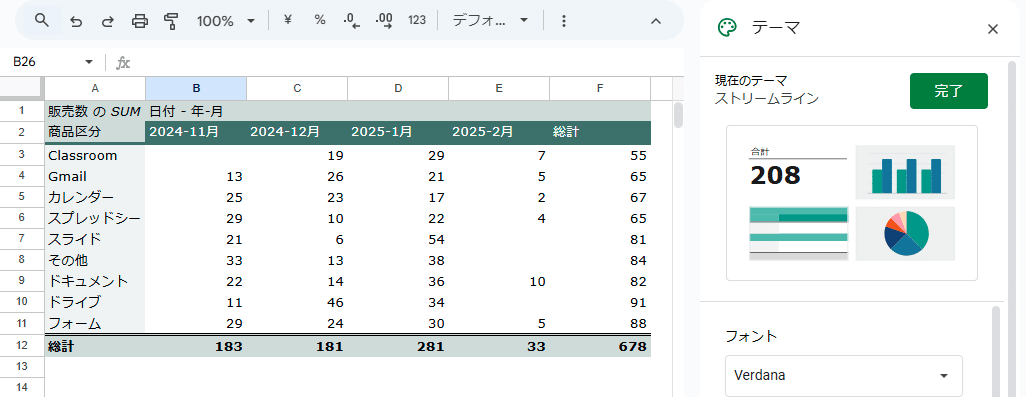Print the spreadsheet
This screenshot has height=397, width=1026.
[x=139, y=21]
